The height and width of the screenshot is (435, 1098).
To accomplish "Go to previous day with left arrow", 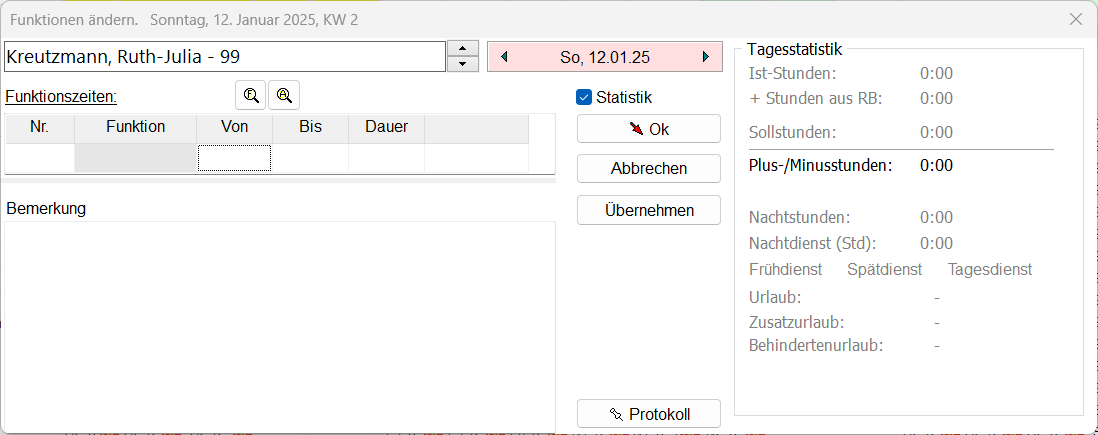I will click(504, 57).
